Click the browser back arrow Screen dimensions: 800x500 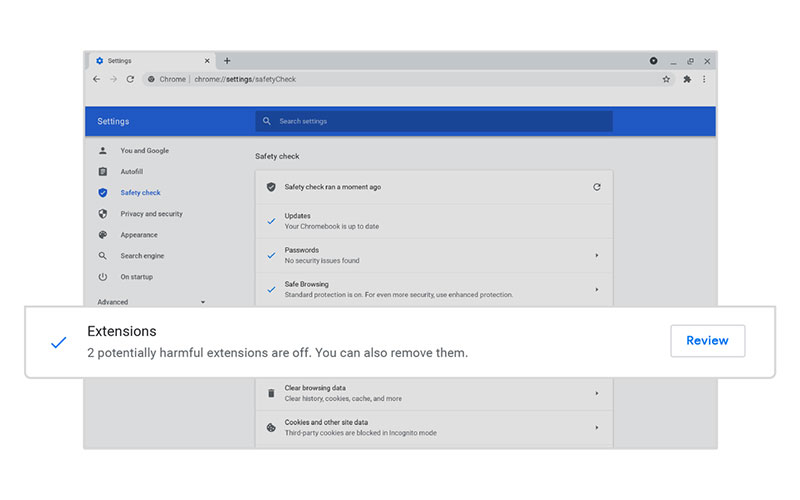(x=97, y=79)
